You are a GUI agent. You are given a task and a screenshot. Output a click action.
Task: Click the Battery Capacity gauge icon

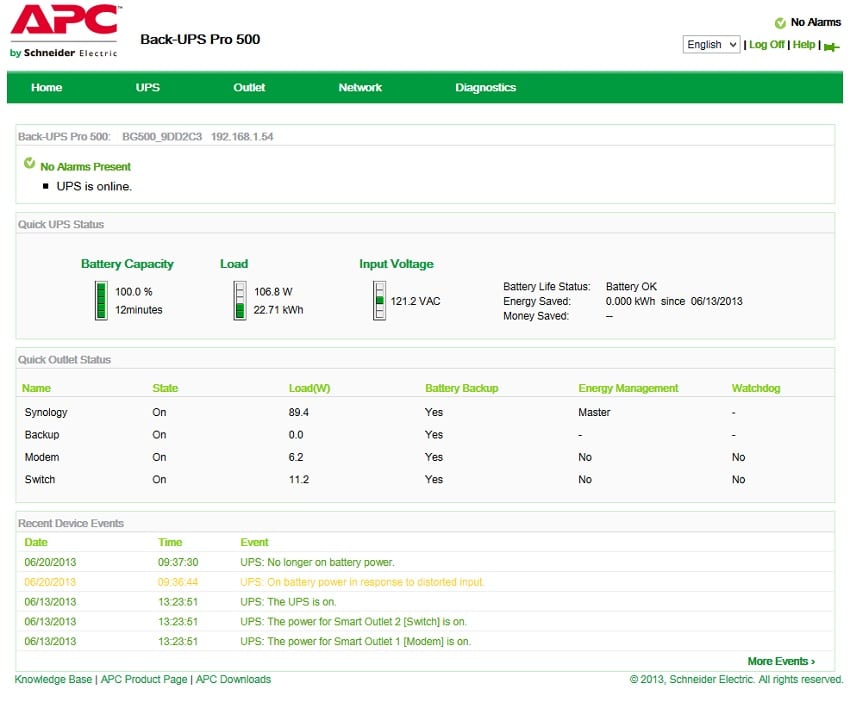pos(101,300)
